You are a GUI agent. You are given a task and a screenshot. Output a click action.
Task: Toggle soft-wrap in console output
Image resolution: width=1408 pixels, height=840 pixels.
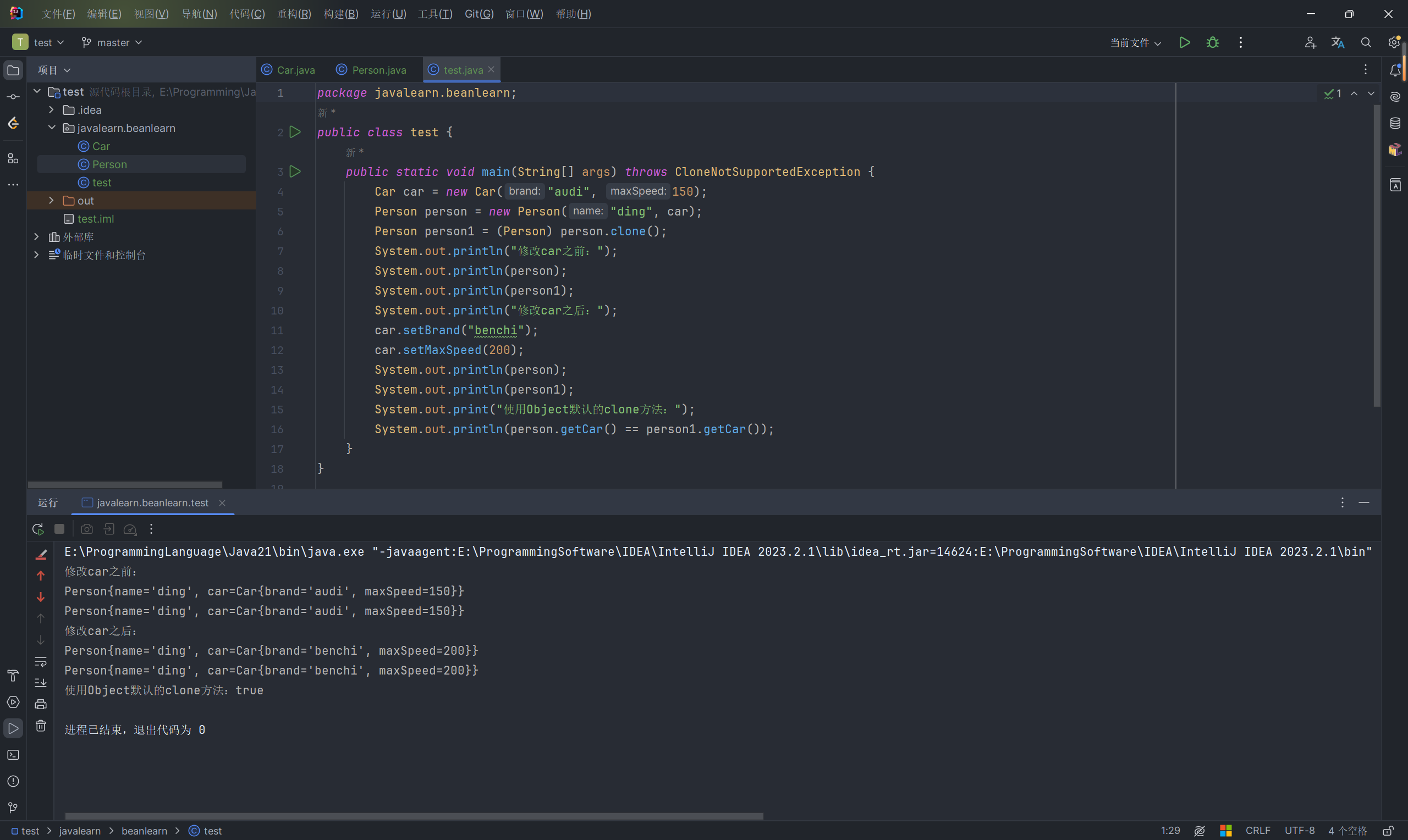coord(41,661)
